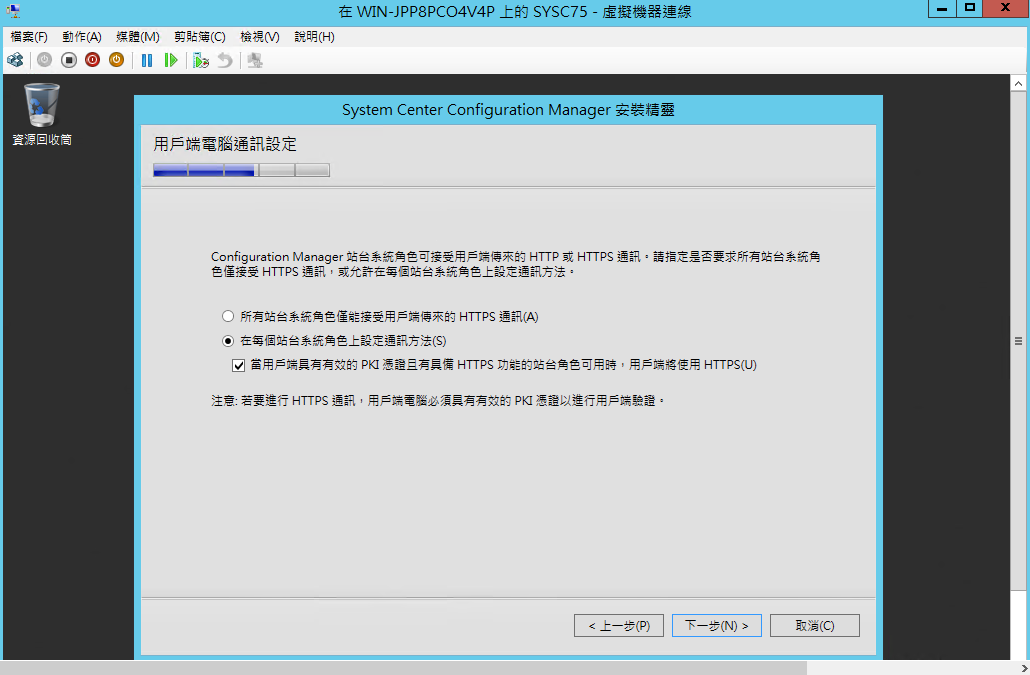Image resolution: width=1030 pixels, height=675 pixels.
Task: Maximize the VM connection window
Action: tap(970, 9)
